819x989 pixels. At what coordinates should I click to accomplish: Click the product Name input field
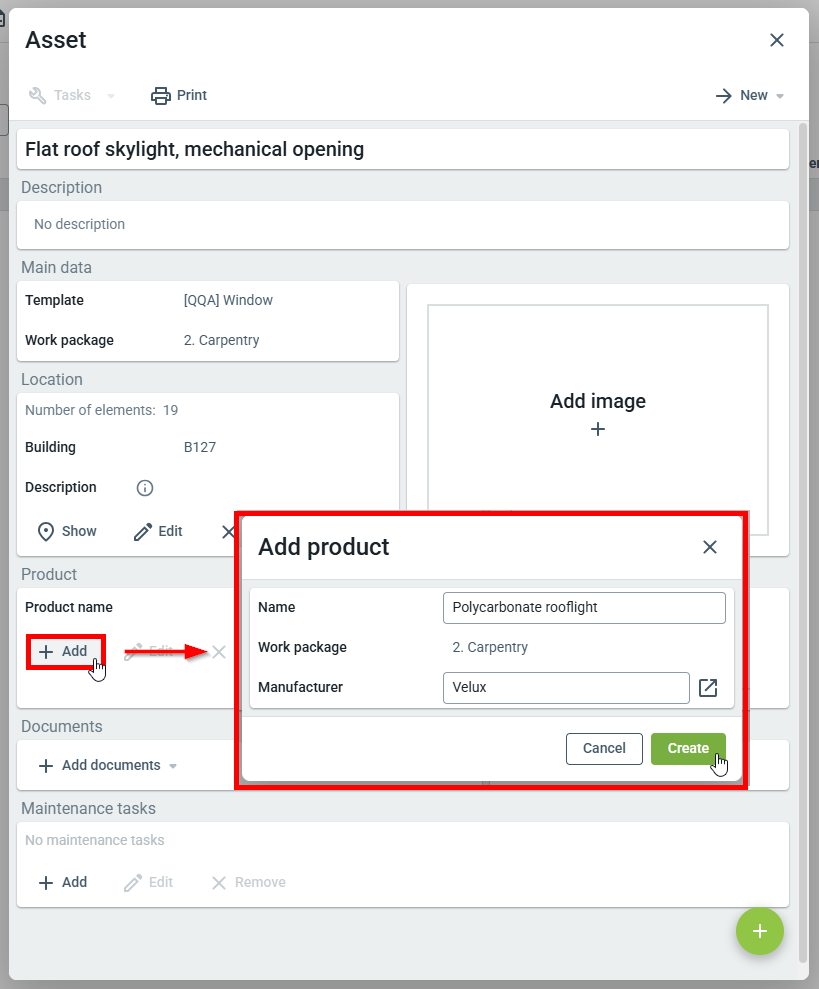pyautogui.click(x=584, y=607)
